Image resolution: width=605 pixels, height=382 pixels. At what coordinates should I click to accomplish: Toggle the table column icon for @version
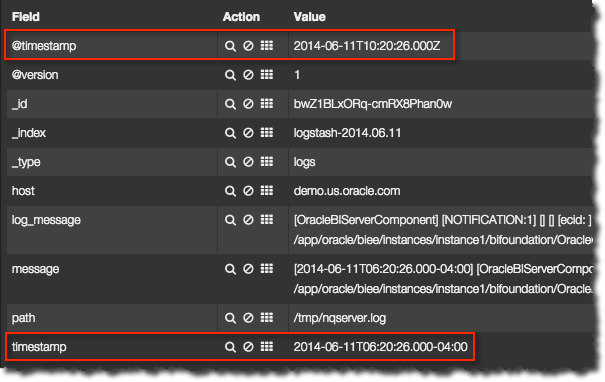click(267, 74)
